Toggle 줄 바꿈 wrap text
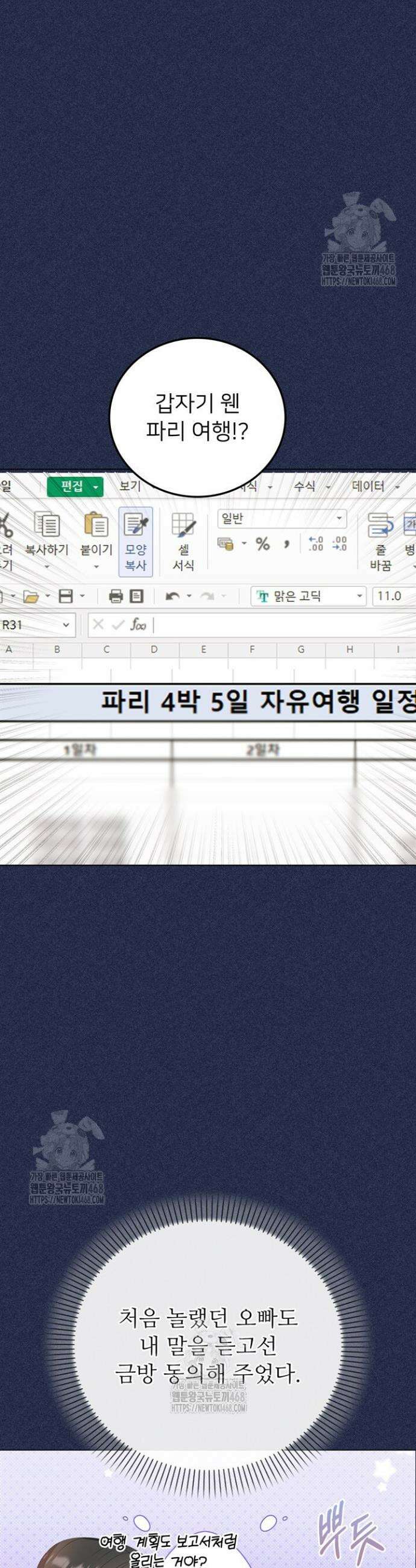This screenshot has width=416, height=1568. pyautogui.click(x=380, y=541)
